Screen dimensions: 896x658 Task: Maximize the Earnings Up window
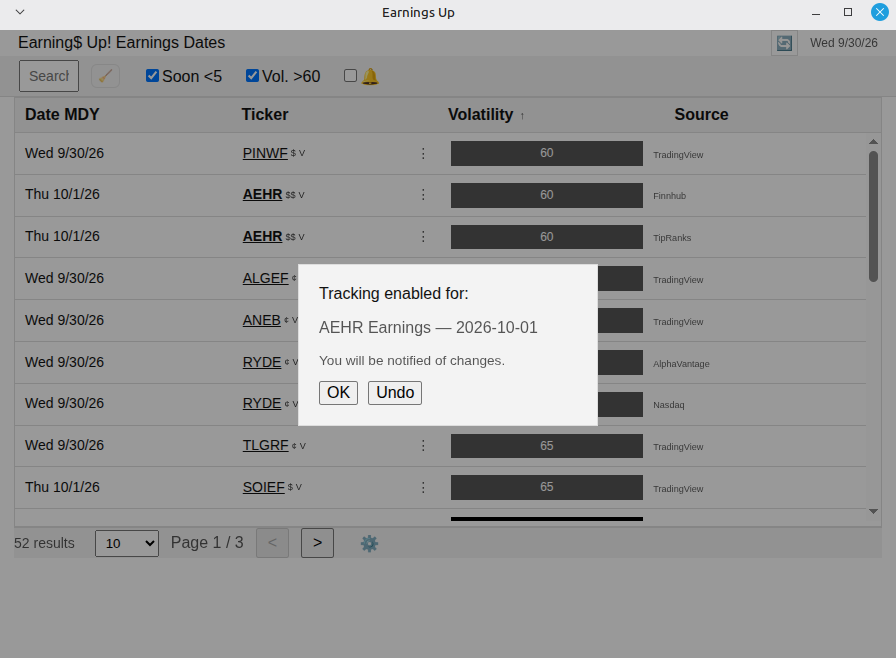(x=848, y=12)
